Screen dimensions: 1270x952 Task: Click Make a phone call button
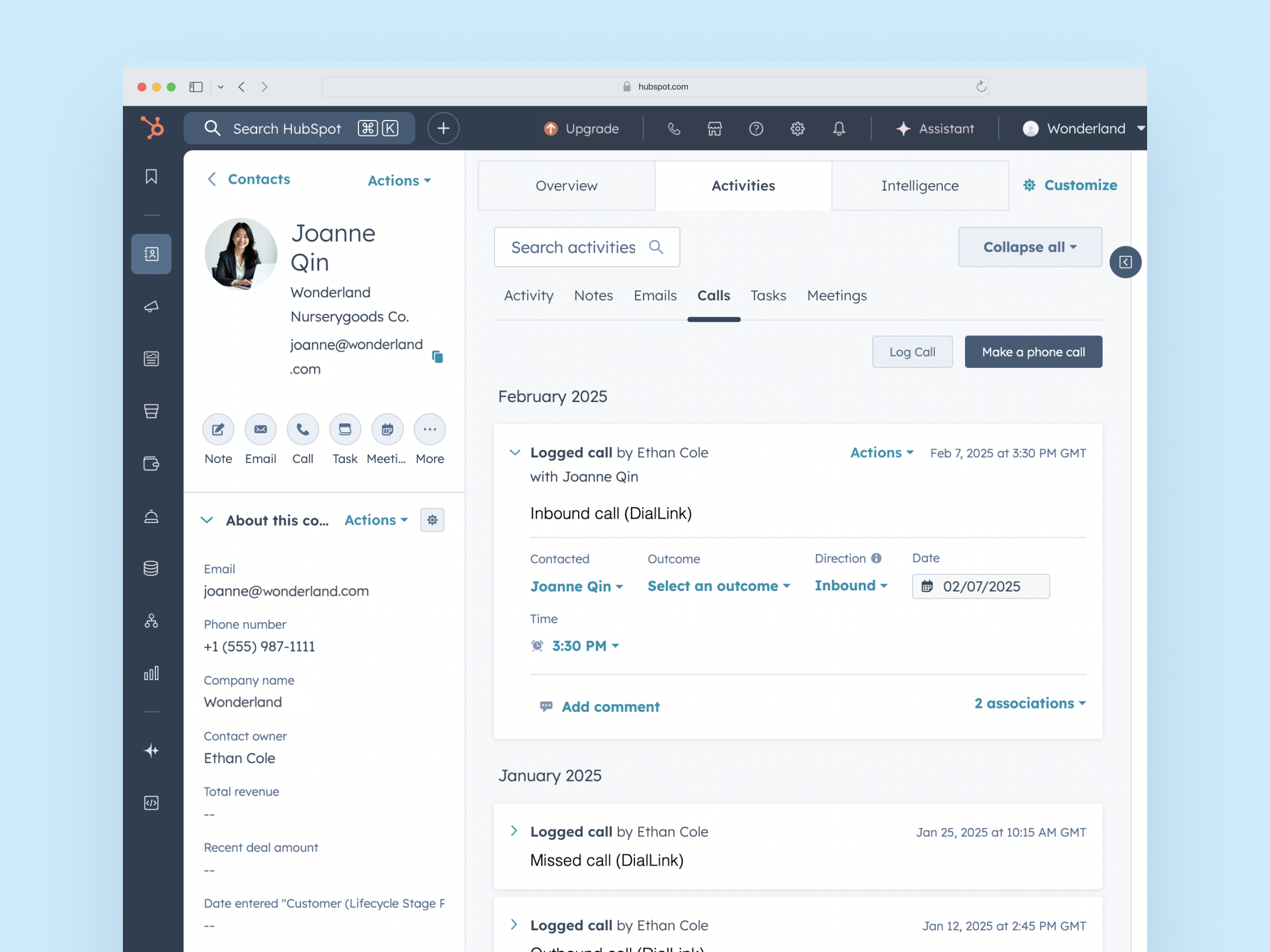[x=1033, y=352]
